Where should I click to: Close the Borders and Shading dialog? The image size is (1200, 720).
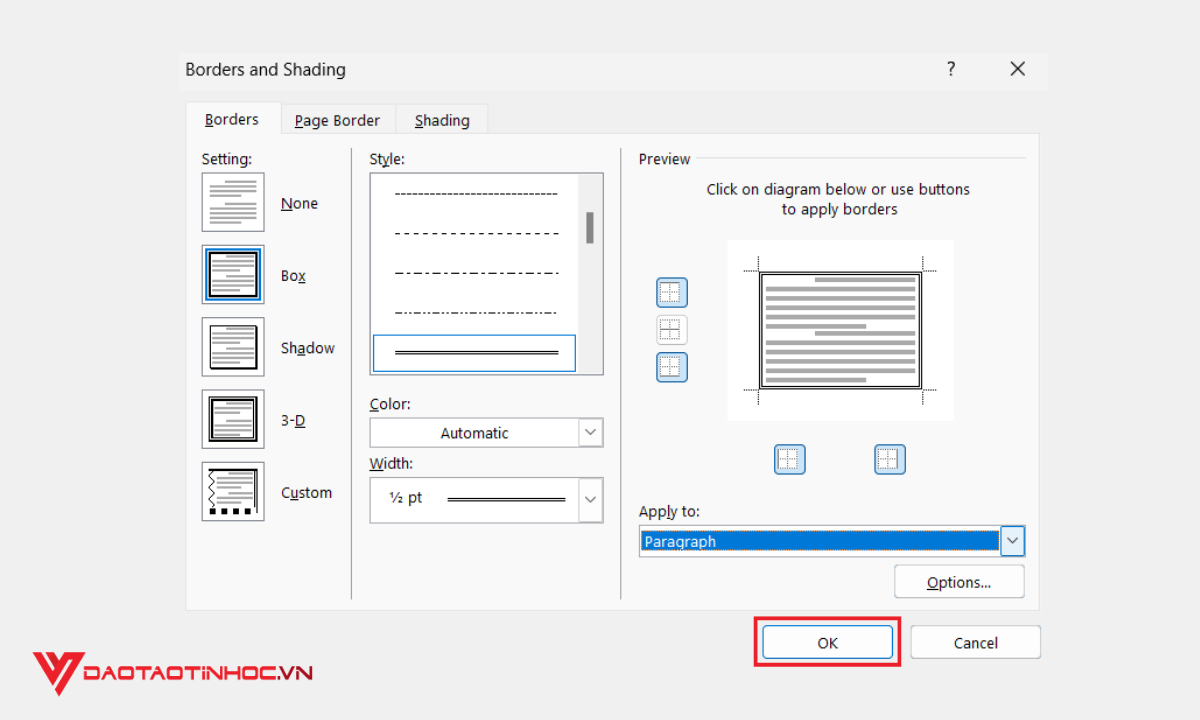pos(1018,69)
